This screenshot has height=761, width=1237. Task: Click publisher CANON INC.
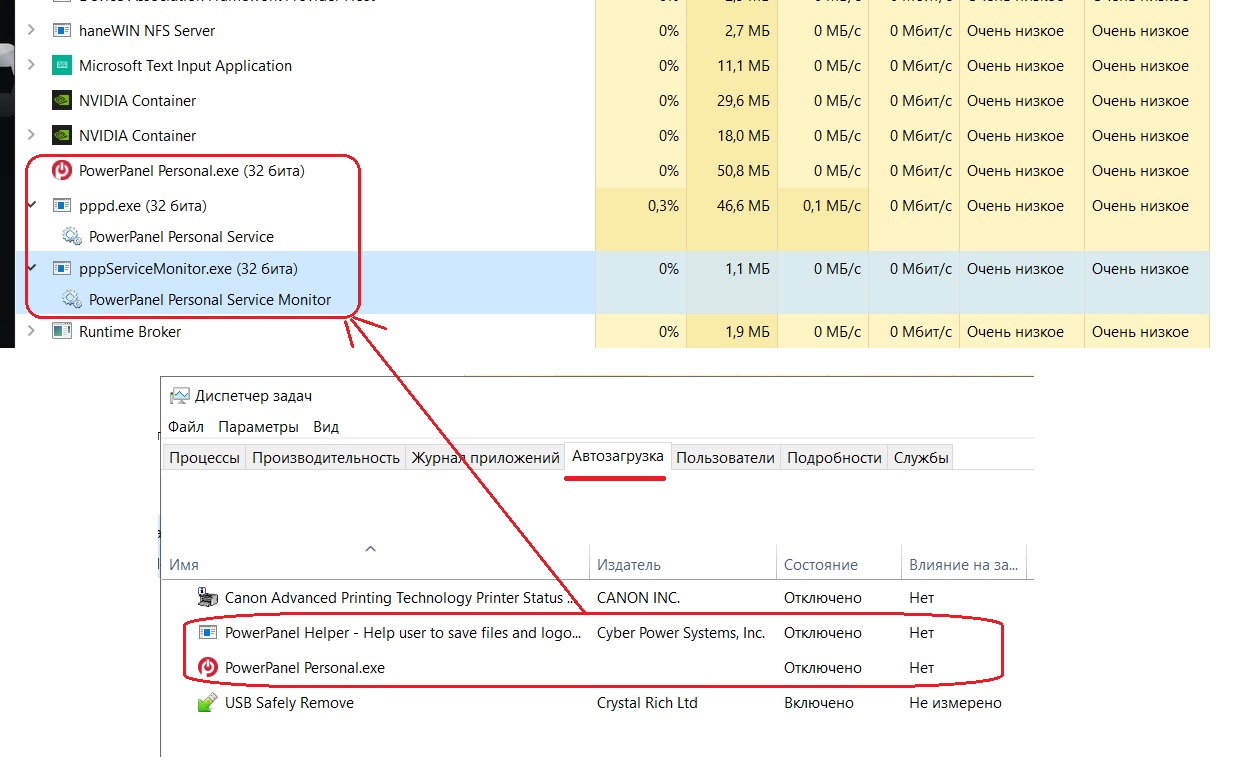638,598
